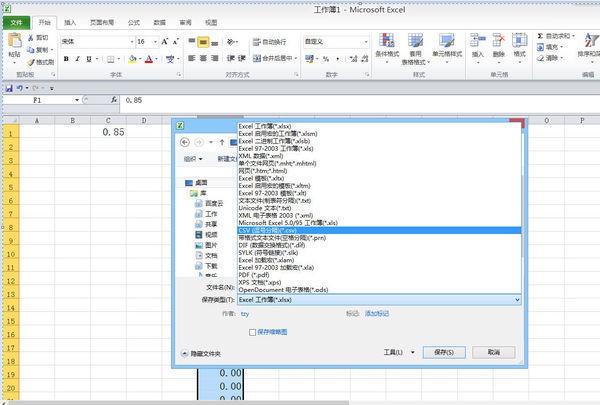Click the Name Box showing F1
This screenshot has height=405, width=600.
coord(40,101)
